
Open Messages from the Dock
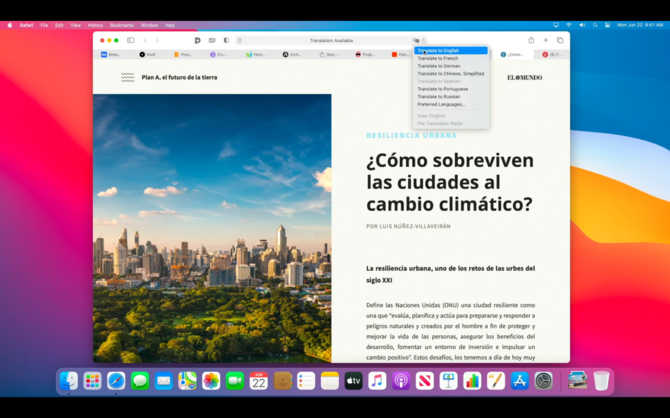(x=140, y=381)
